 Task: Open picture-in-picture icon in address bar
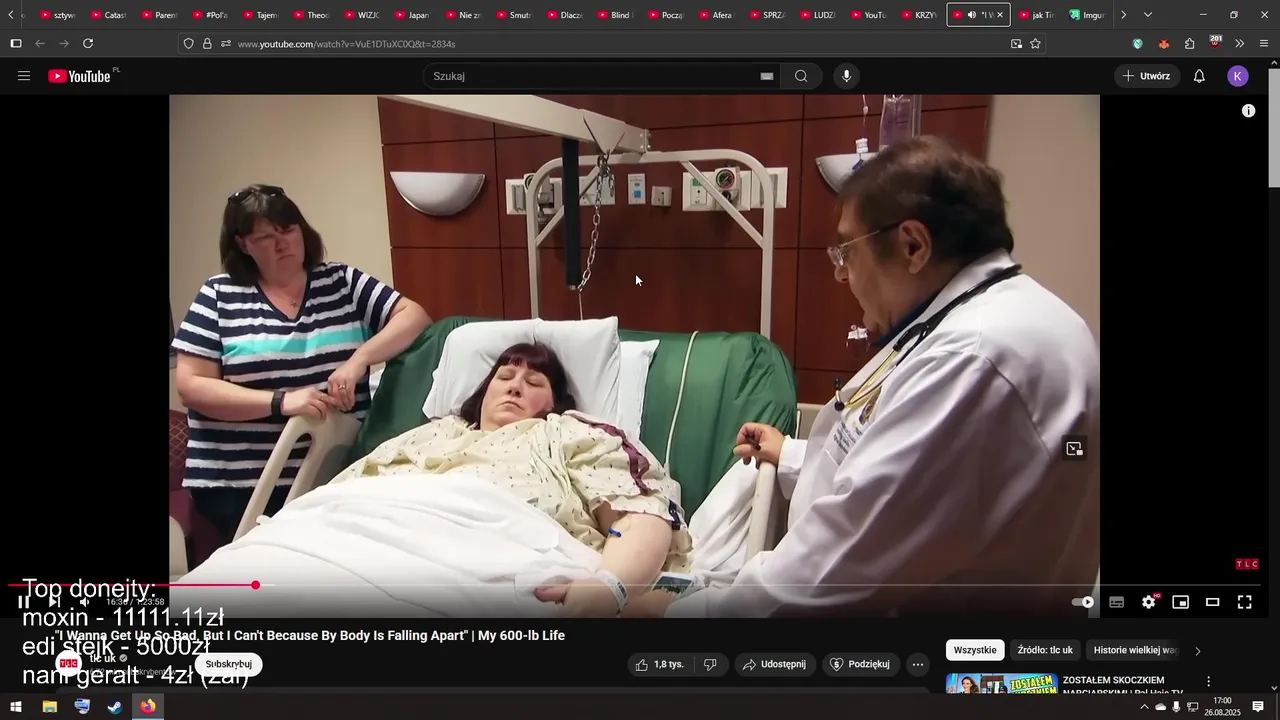coord(1016,44)
